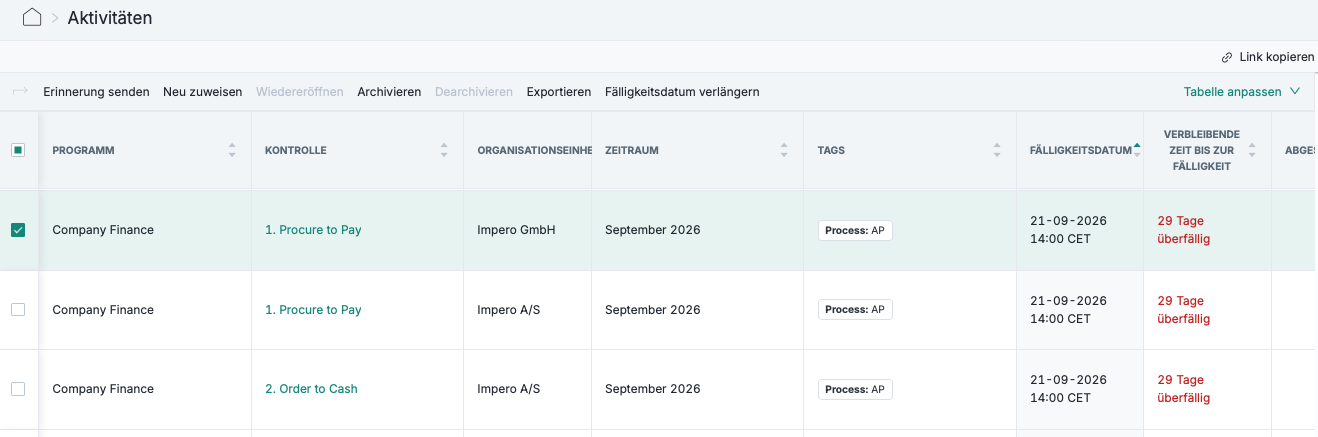1318x437 pixels.
Task: Sort by Programm column arrows
Action: [x=232, y=150]
